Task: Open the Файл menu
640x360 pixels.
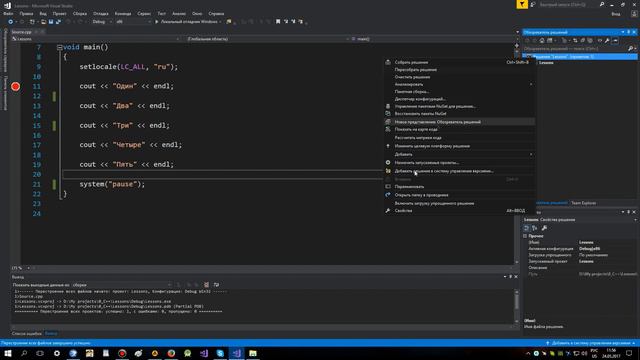Action: 8,13
